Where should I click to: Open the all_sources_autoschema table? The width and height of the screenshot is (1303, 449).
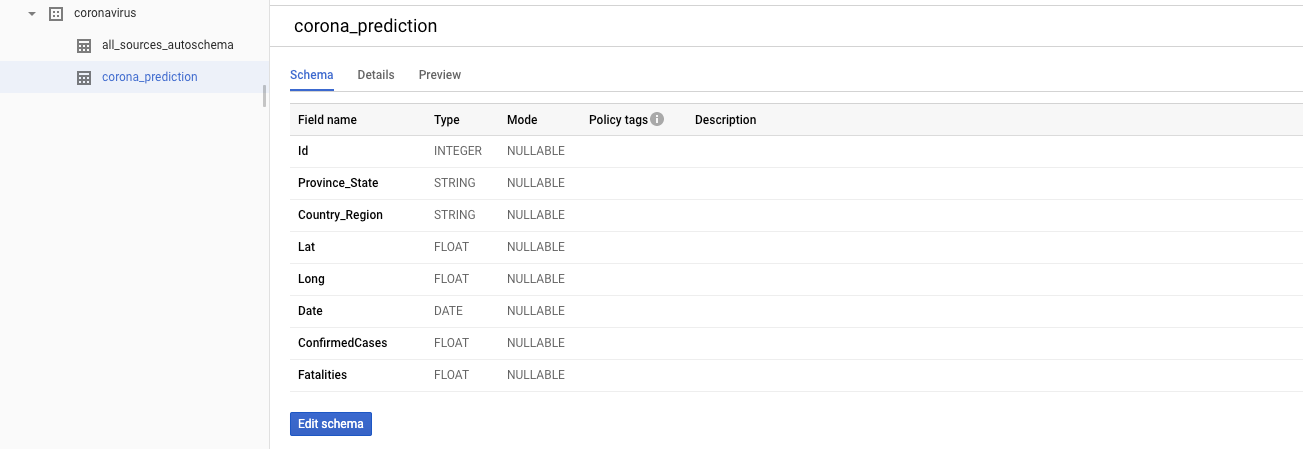coord(168,46)
